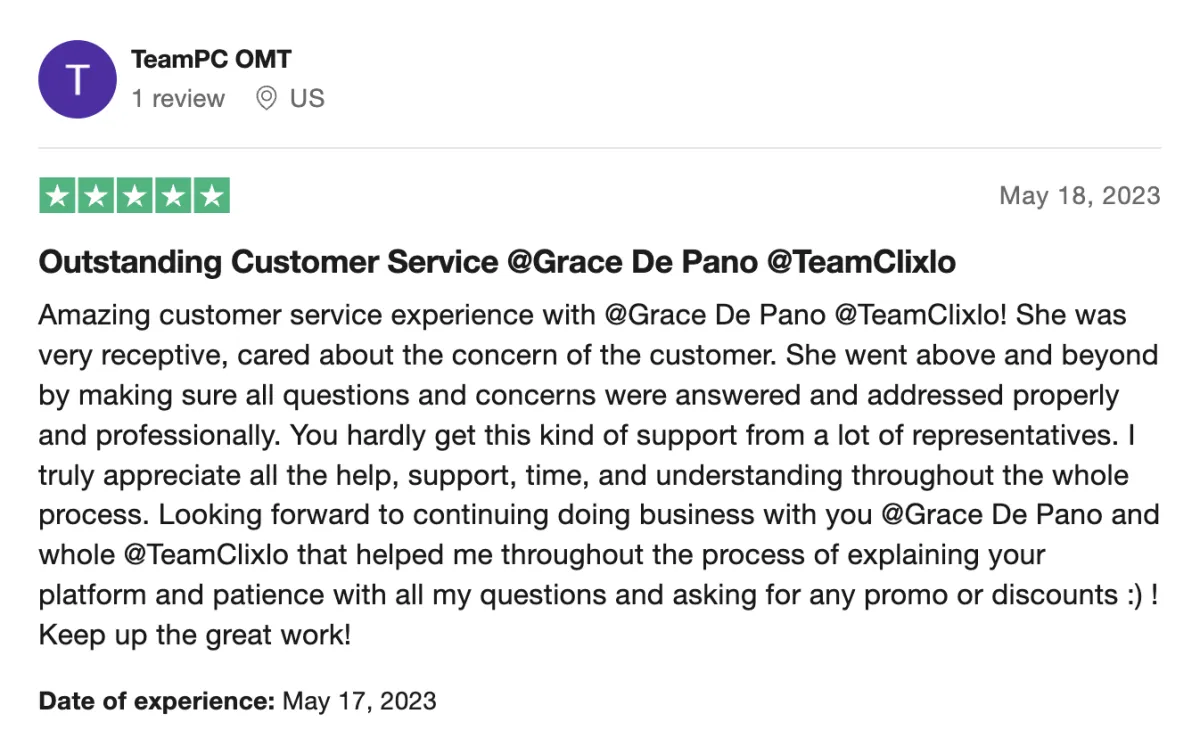Open the "1 review" count link
The width and height of the screenshot is (1200, 738).
(178, 98)
